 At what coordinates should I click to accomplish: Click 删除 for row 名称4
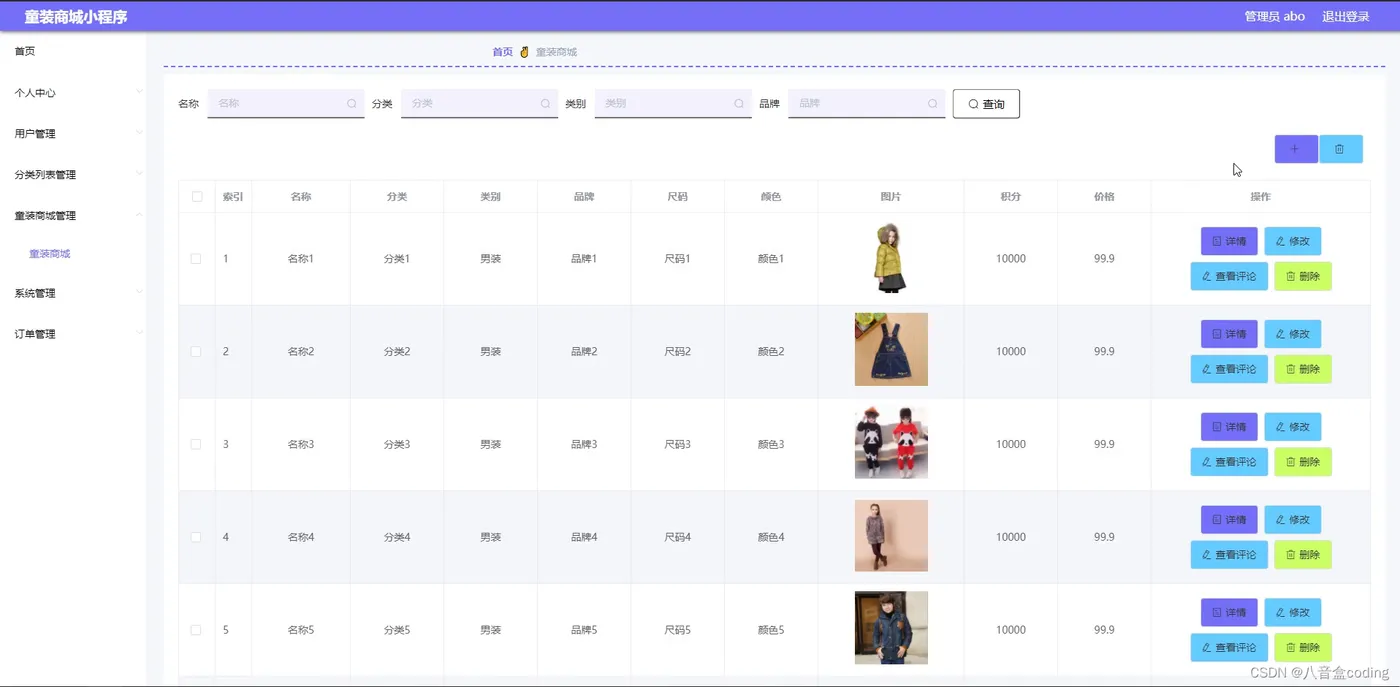point(1303,555)
